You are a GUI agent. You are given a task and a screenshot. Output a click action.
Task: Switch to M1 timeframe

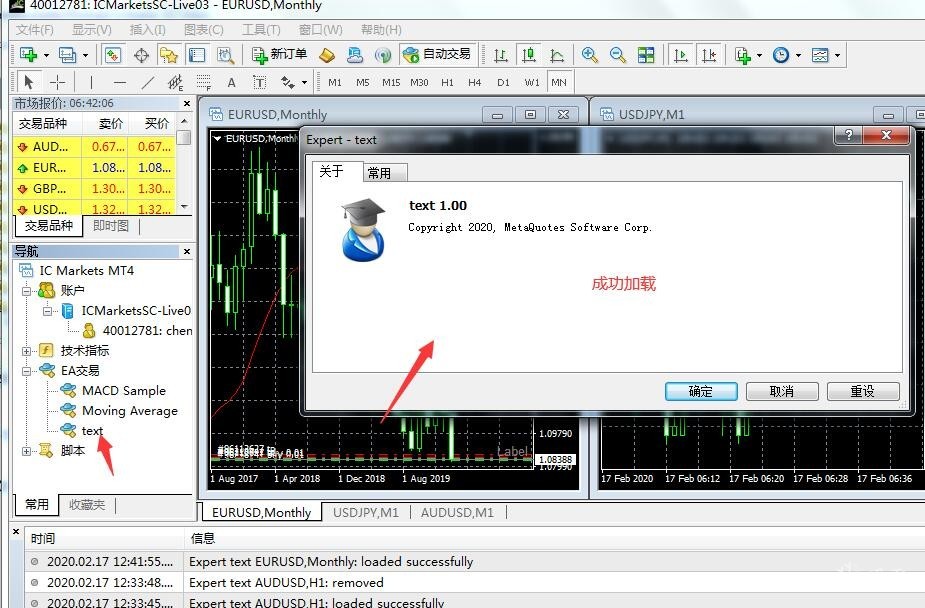[x=334, y=82]
